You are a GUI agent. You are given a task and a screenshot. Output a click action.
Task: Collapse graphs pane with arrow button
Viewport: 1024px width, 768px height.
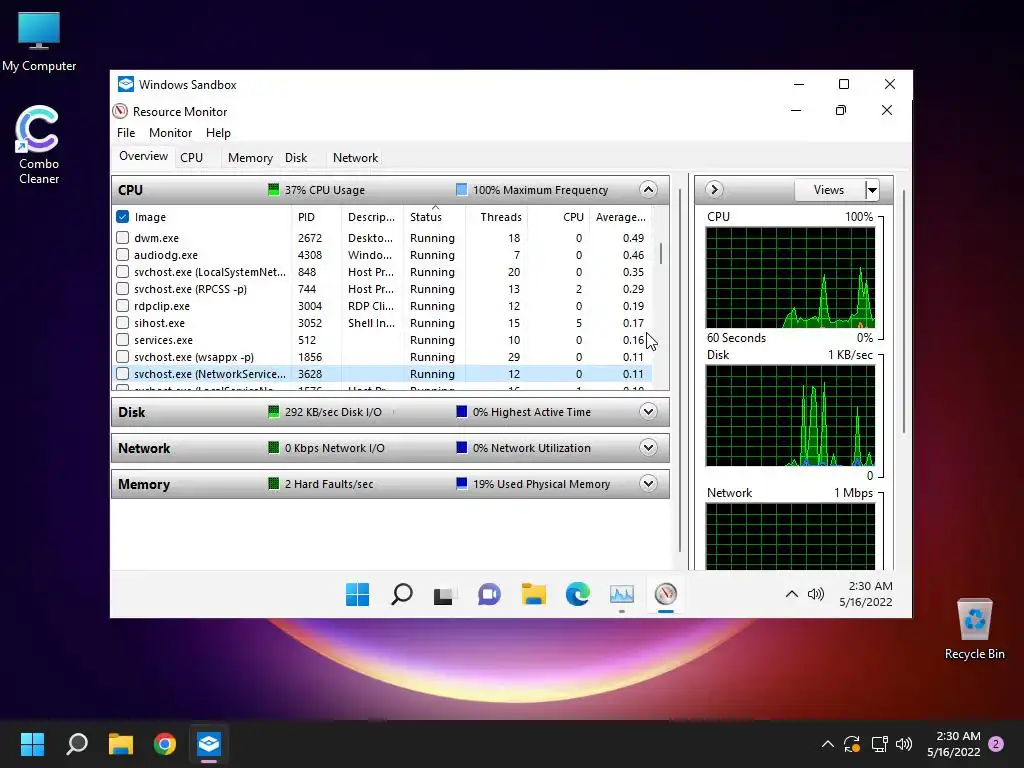tap(714, 189)
